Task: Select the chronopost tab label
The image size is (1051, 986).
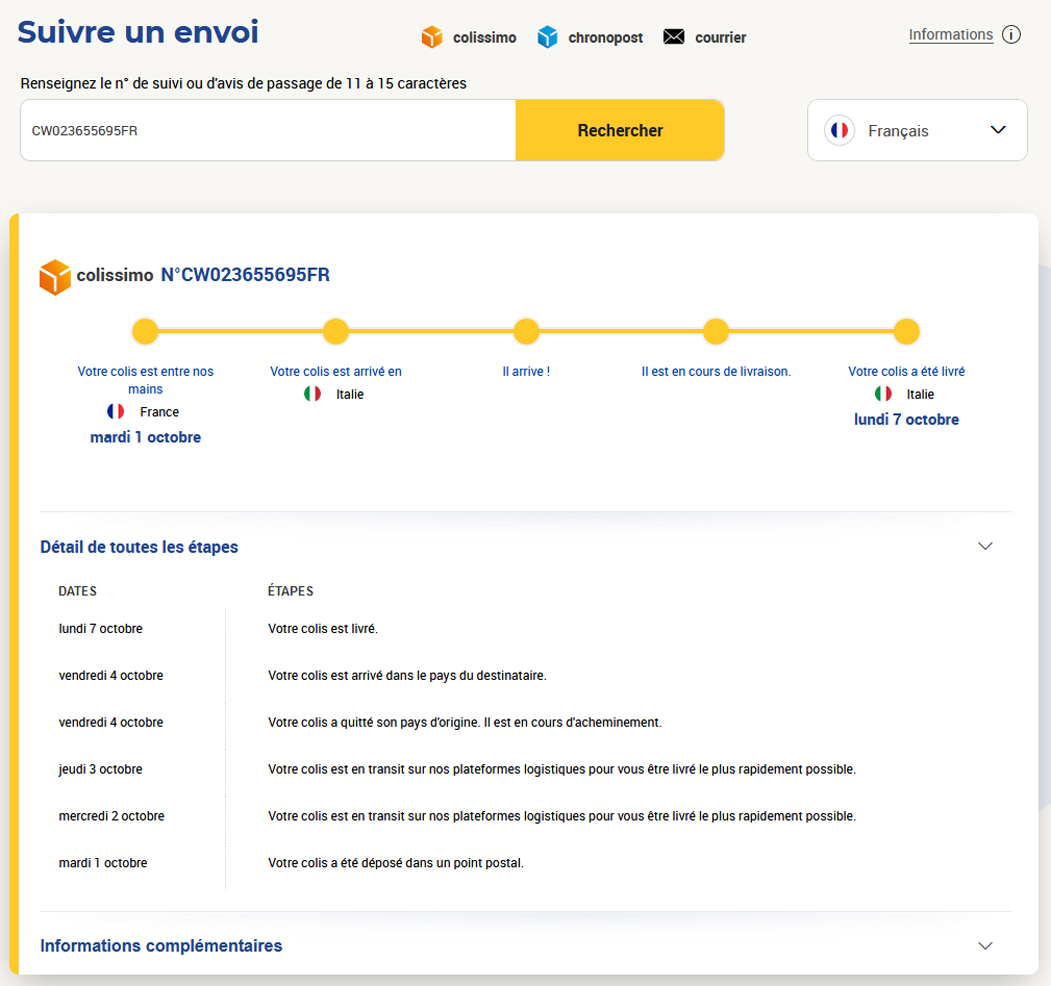Action: click(x=605, y=38)
